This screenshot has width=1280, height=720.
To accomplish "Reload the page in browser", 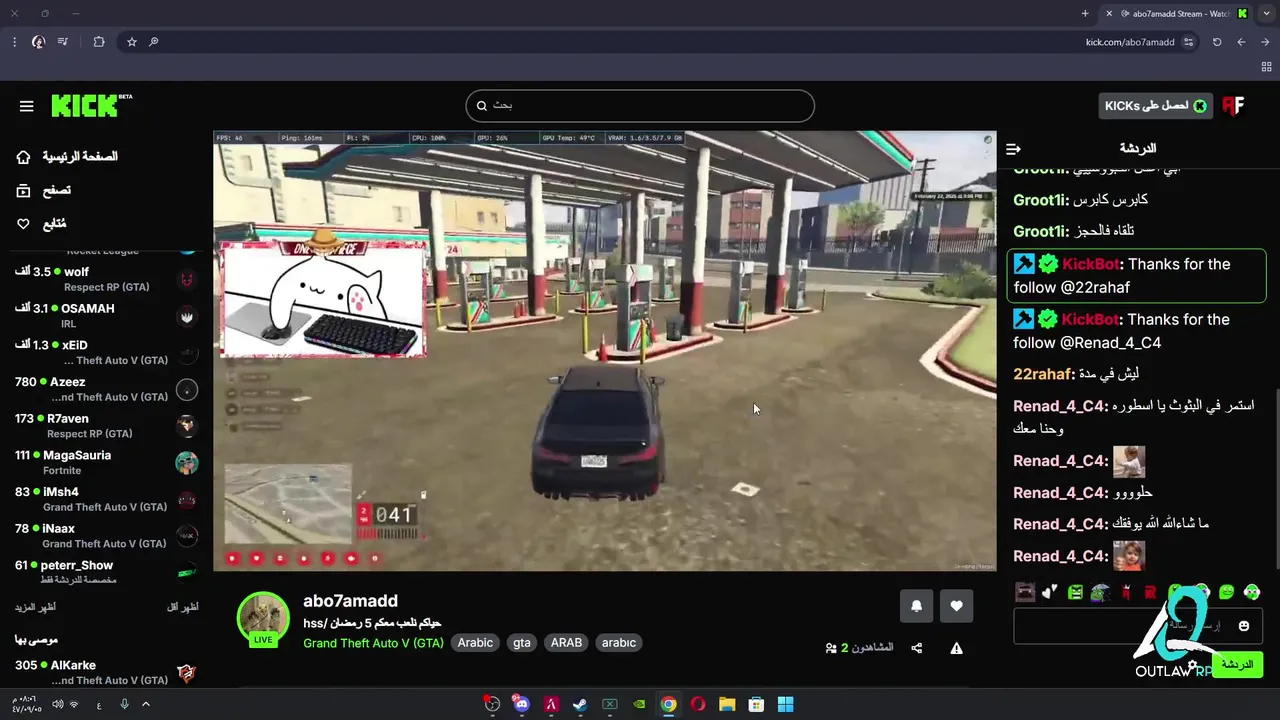I will pyautogui.click(x=1217, y=42).
